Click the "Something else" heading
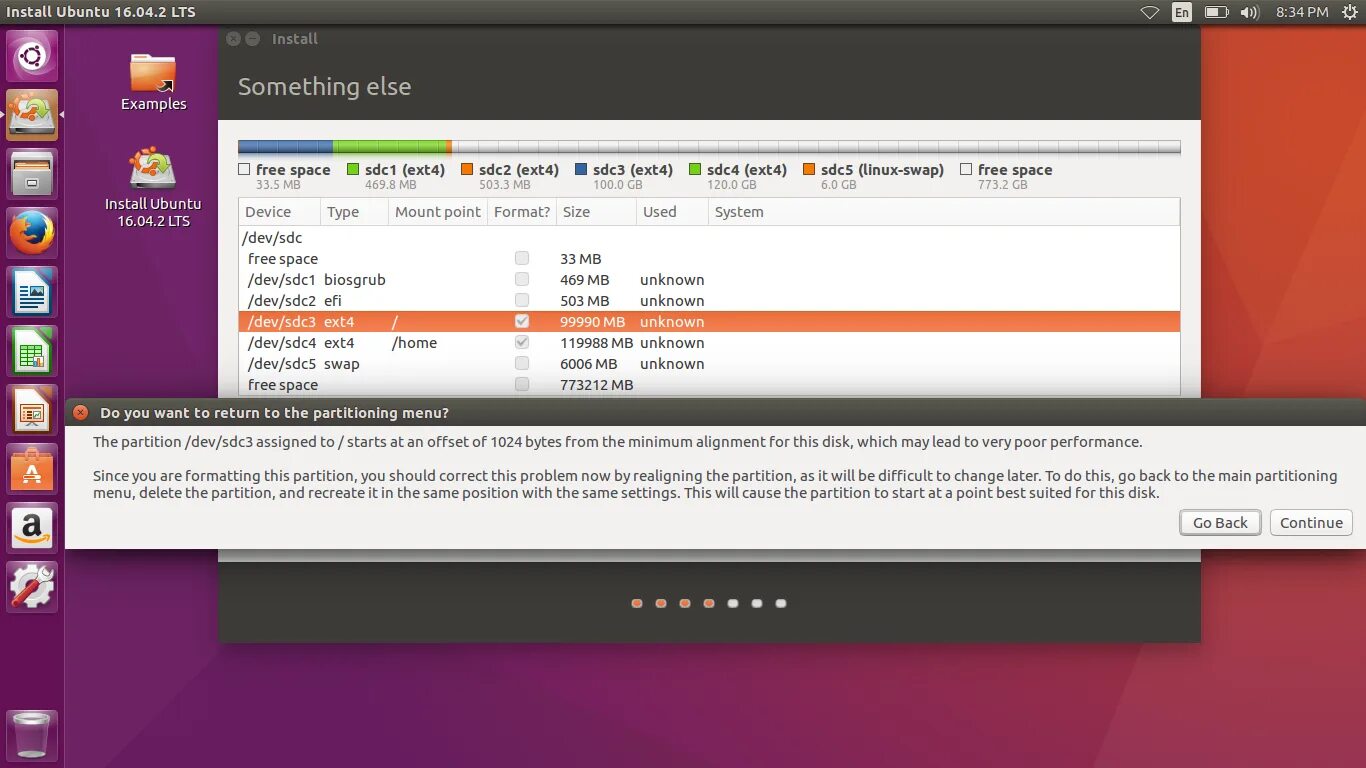Screen dimensions: 1366x768 click(x=324, y=87)
